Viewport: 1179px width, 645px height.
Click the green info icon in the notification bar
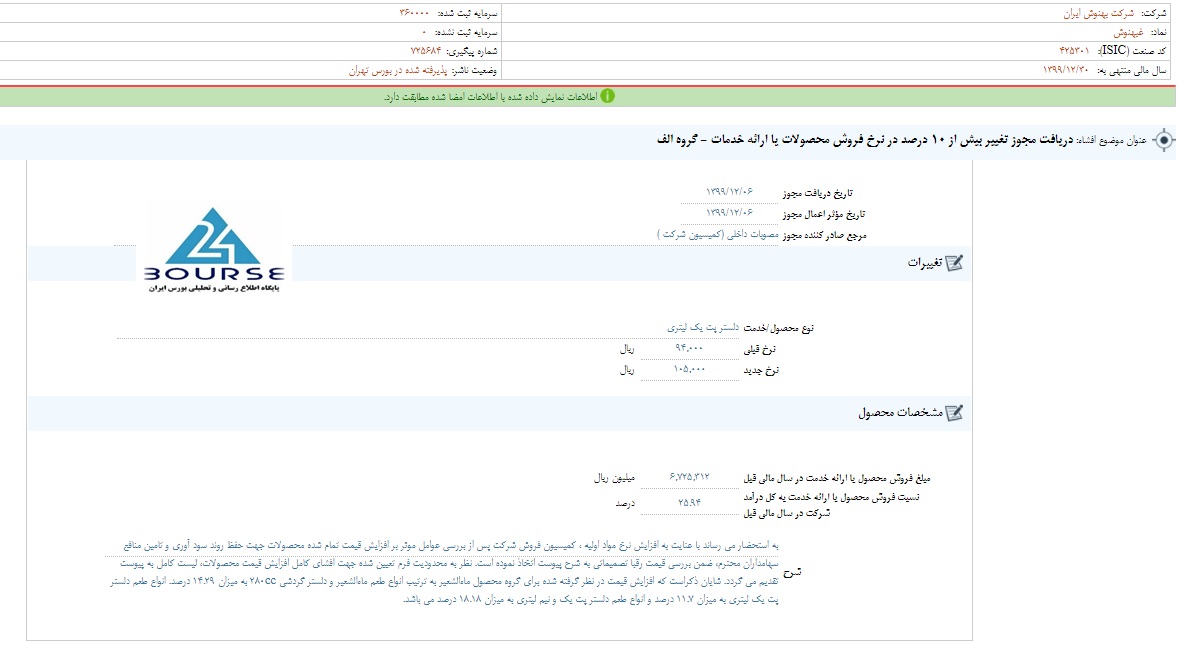(608, 96)
